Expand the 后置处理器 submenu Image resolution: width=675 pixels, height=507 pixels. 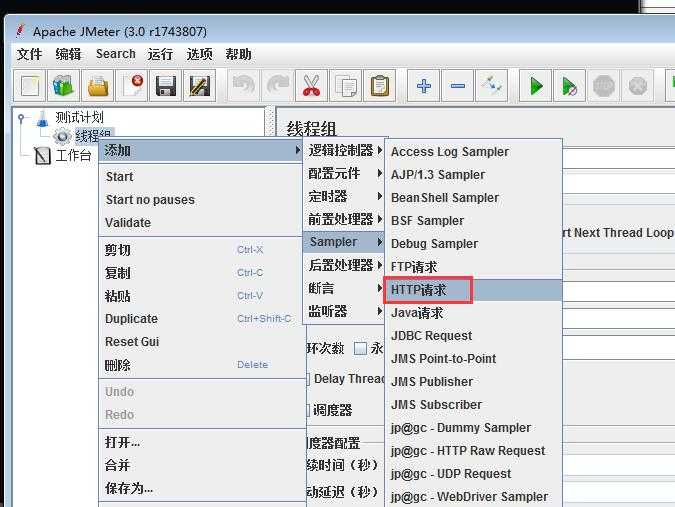[344, 265]
